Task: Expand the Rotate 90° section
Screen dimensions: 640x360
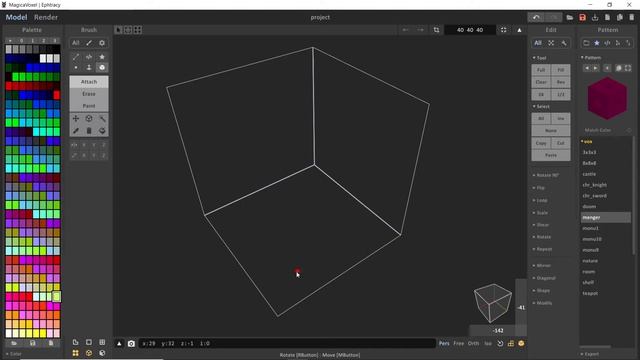Action: [546, 175]
